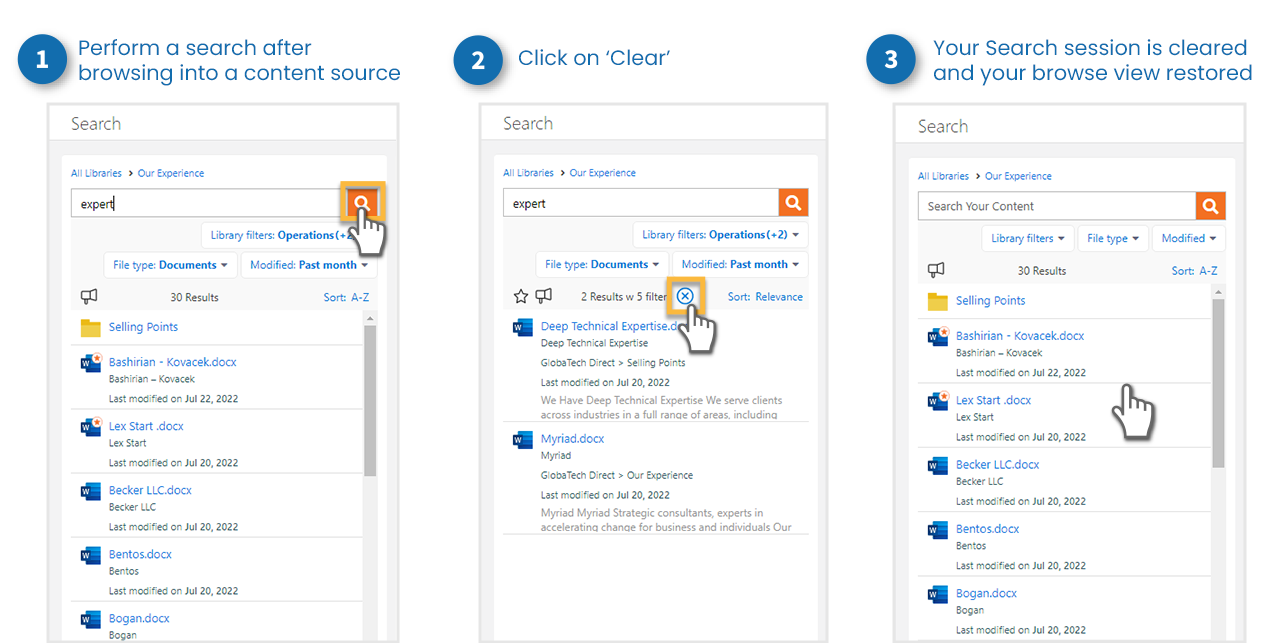The image size is (1288, 643).
Task: Open Selling Points folder link in panel 3
Action: tap(990, 300)
